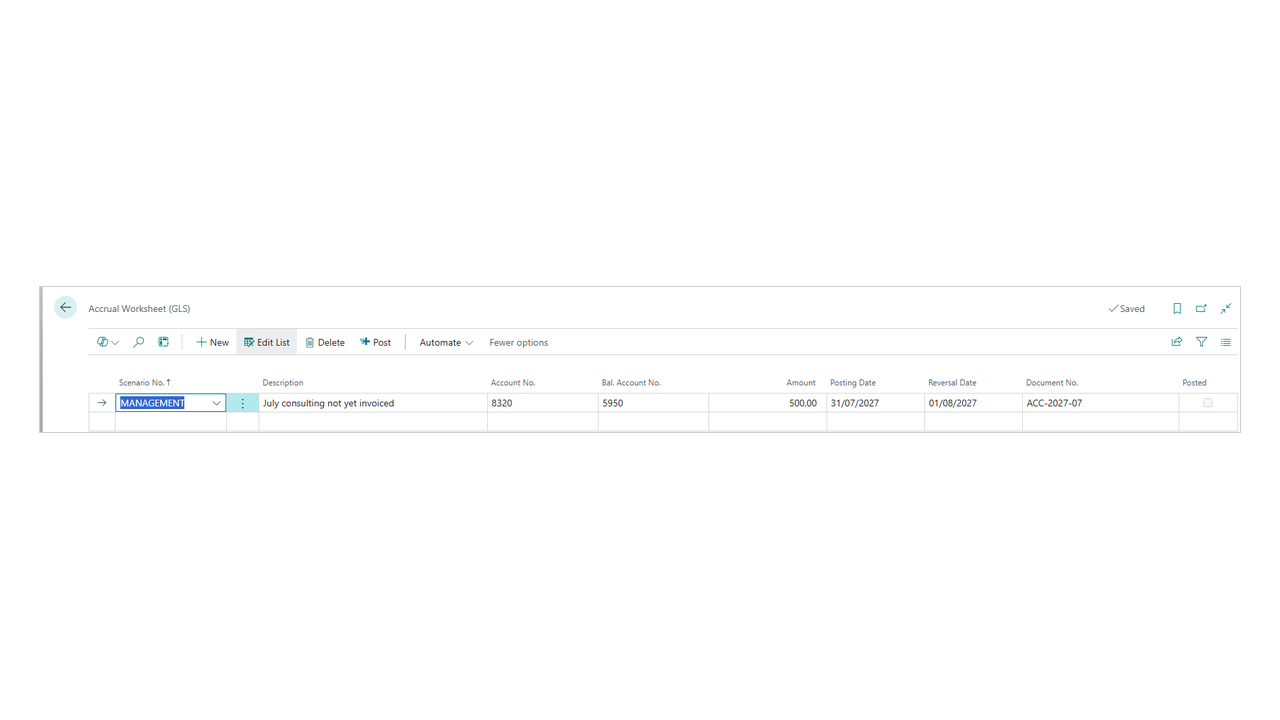The width and height of the screenshot is (1280, 720).
Task: Click the New button
Action: [212, 342]
